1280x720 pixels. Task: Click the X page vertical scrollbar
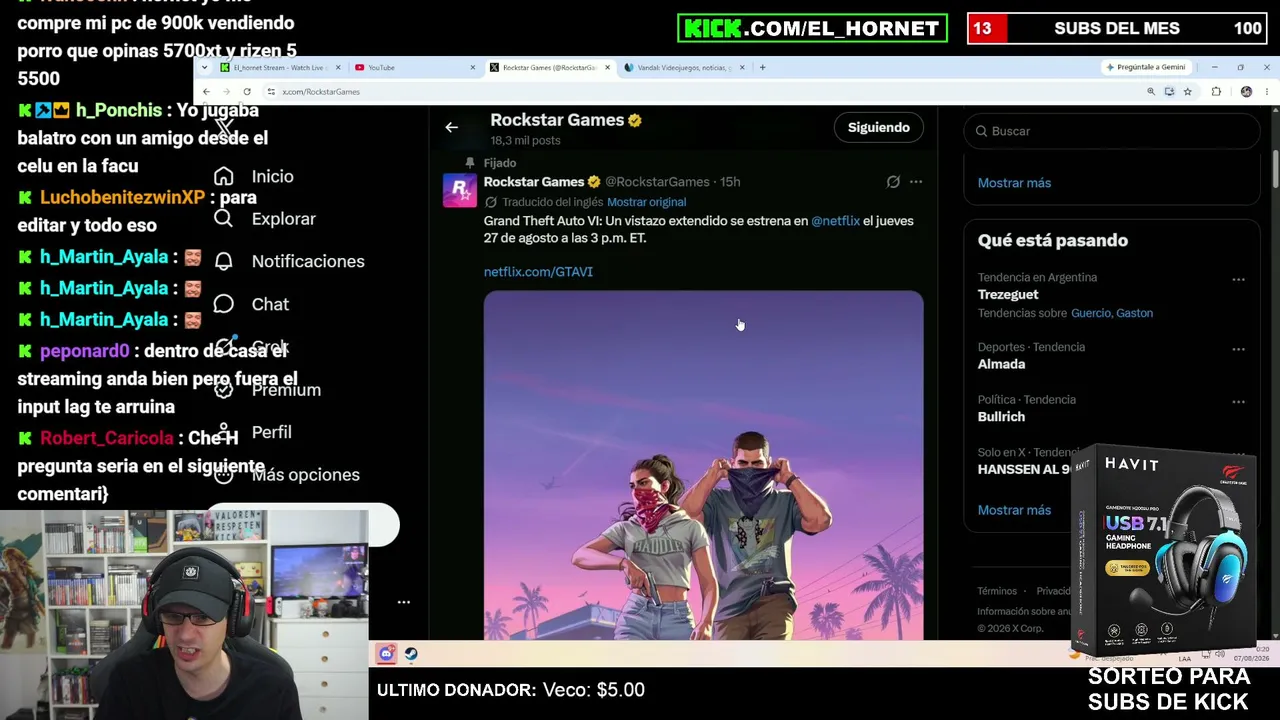coord(1276,170)
